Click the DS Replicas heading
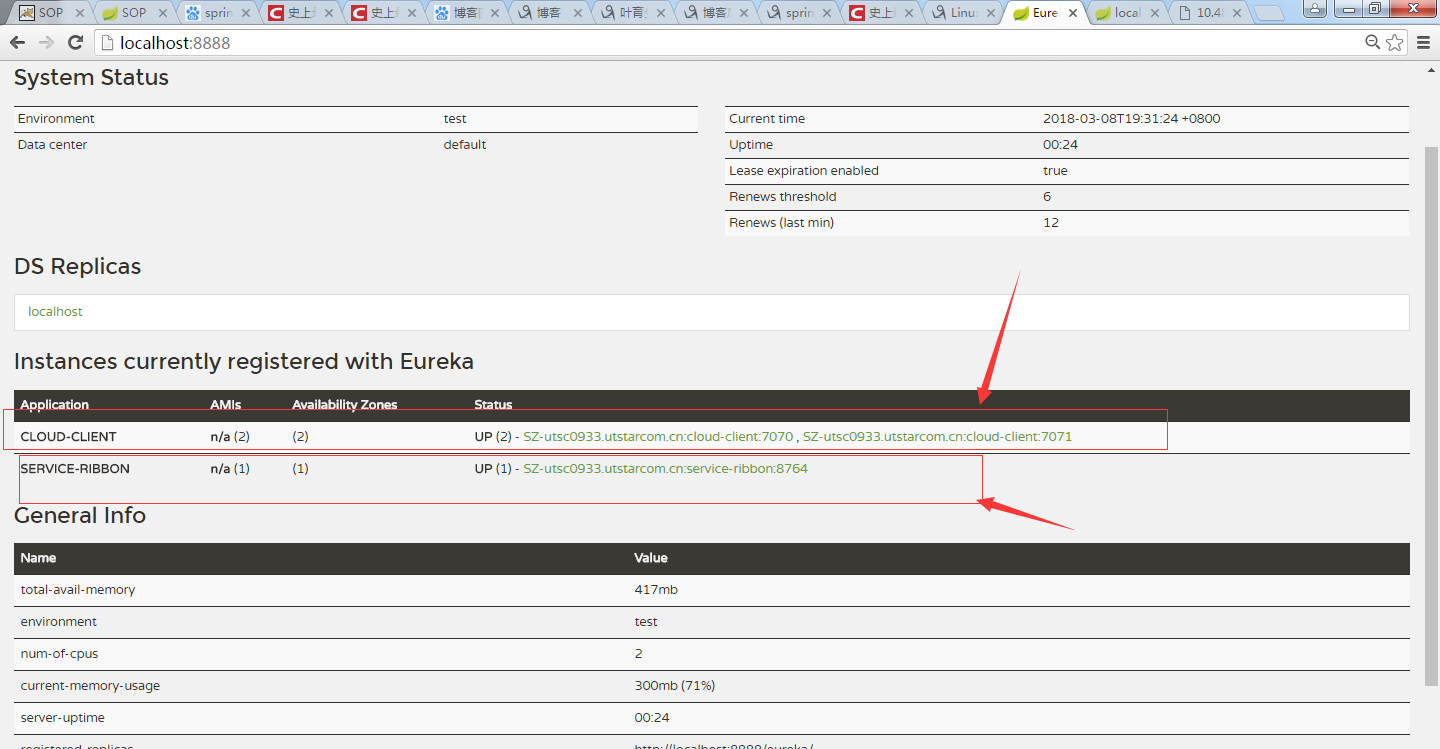The height and width of the screenshot is (749, 1440). (77, 267)
